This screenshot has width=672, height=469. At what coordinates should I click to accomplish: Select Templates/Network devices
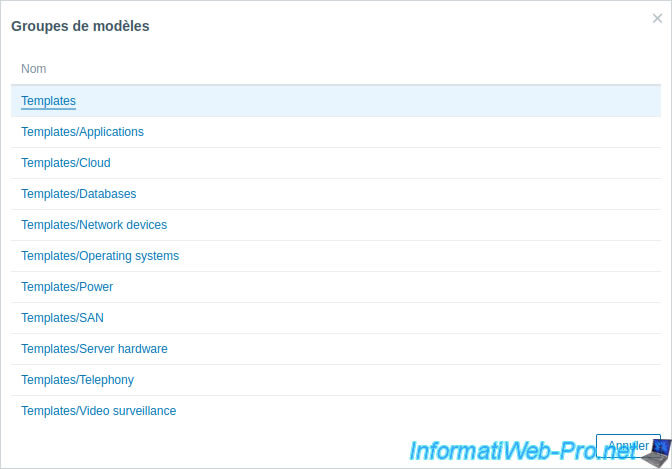94,225
